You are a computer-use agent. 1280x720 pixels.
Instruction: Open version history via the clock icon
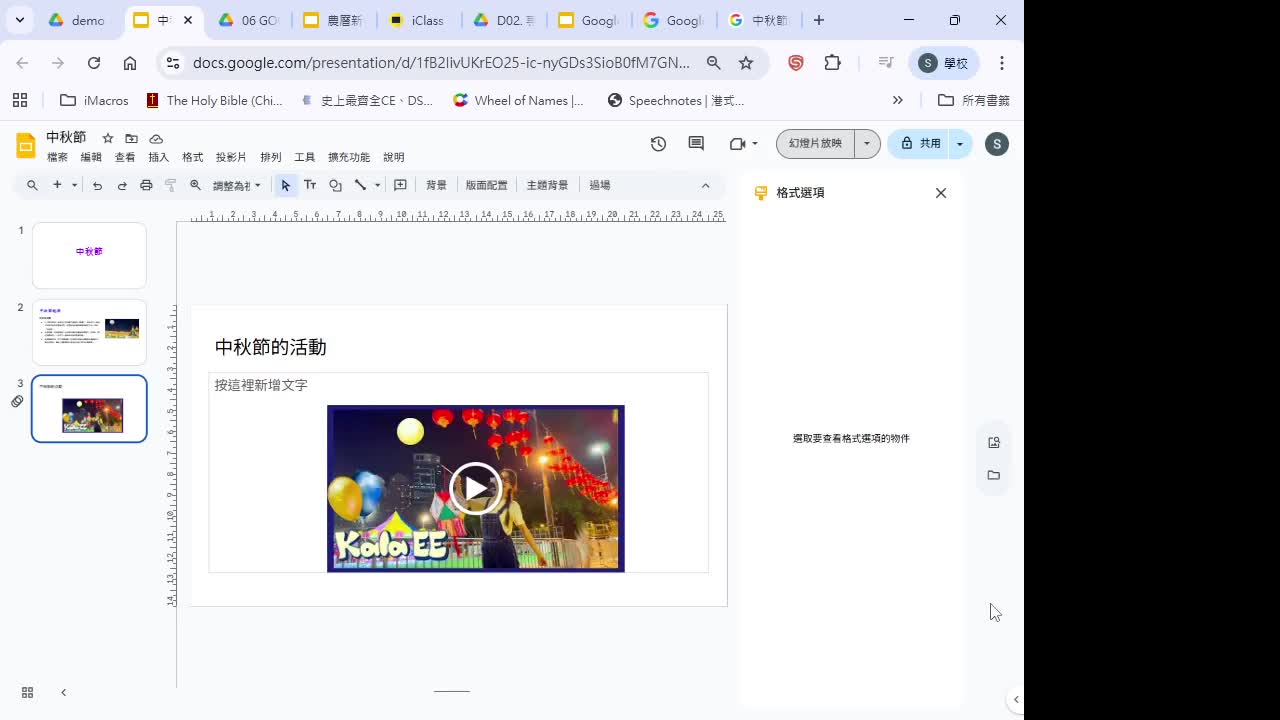click(657, 144)
